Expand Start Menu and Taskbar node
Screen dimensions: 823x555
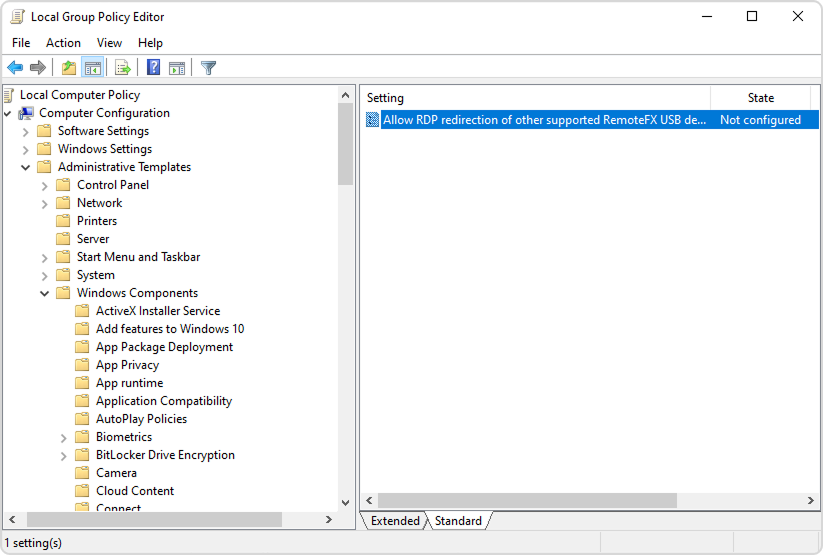tap(45, 258)
